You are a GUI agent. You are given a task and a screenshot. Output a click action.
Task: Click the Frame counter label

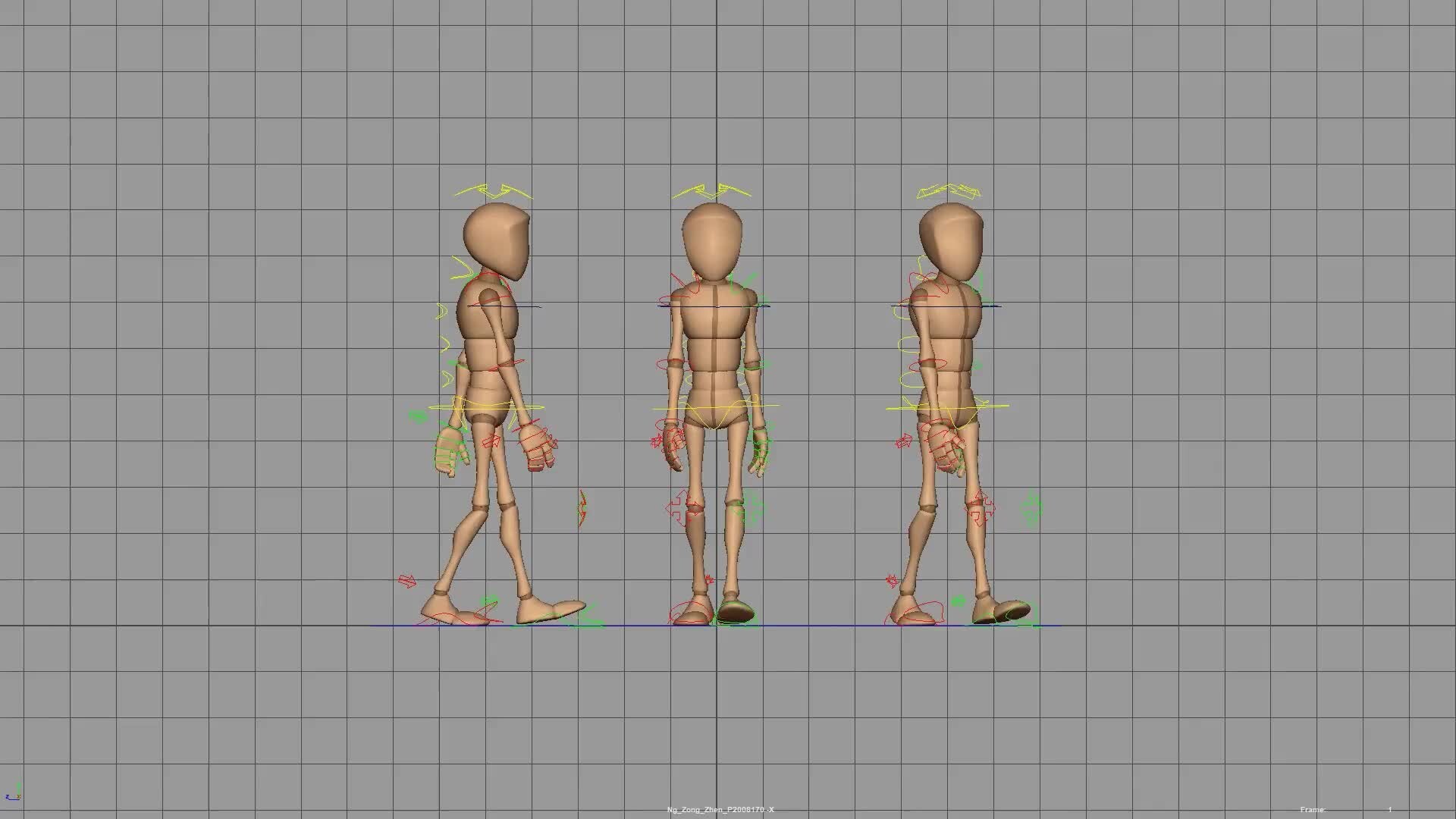[1313, 810]
